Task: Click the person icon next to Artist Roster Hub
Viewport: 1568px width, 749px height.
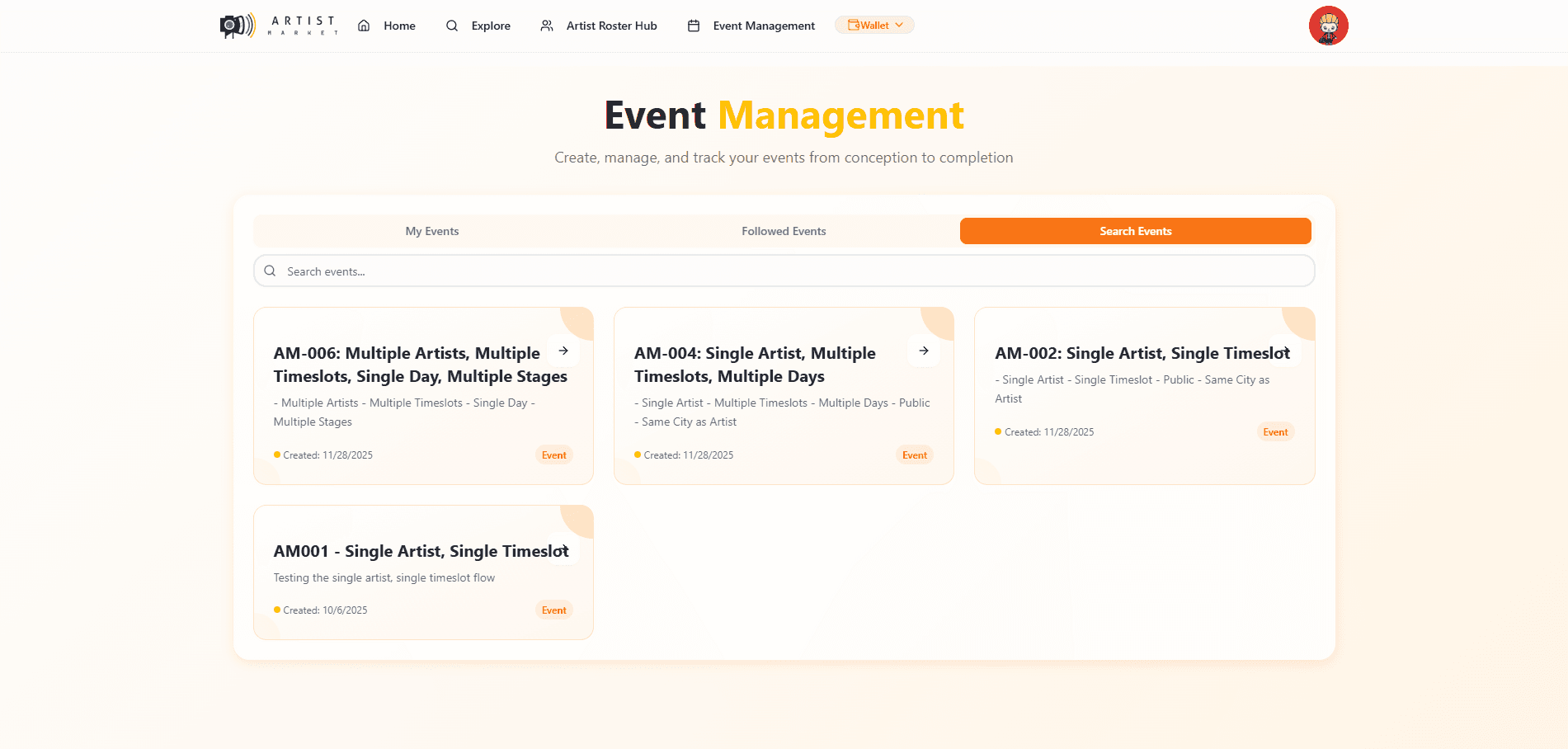Action: coord(545,26)
